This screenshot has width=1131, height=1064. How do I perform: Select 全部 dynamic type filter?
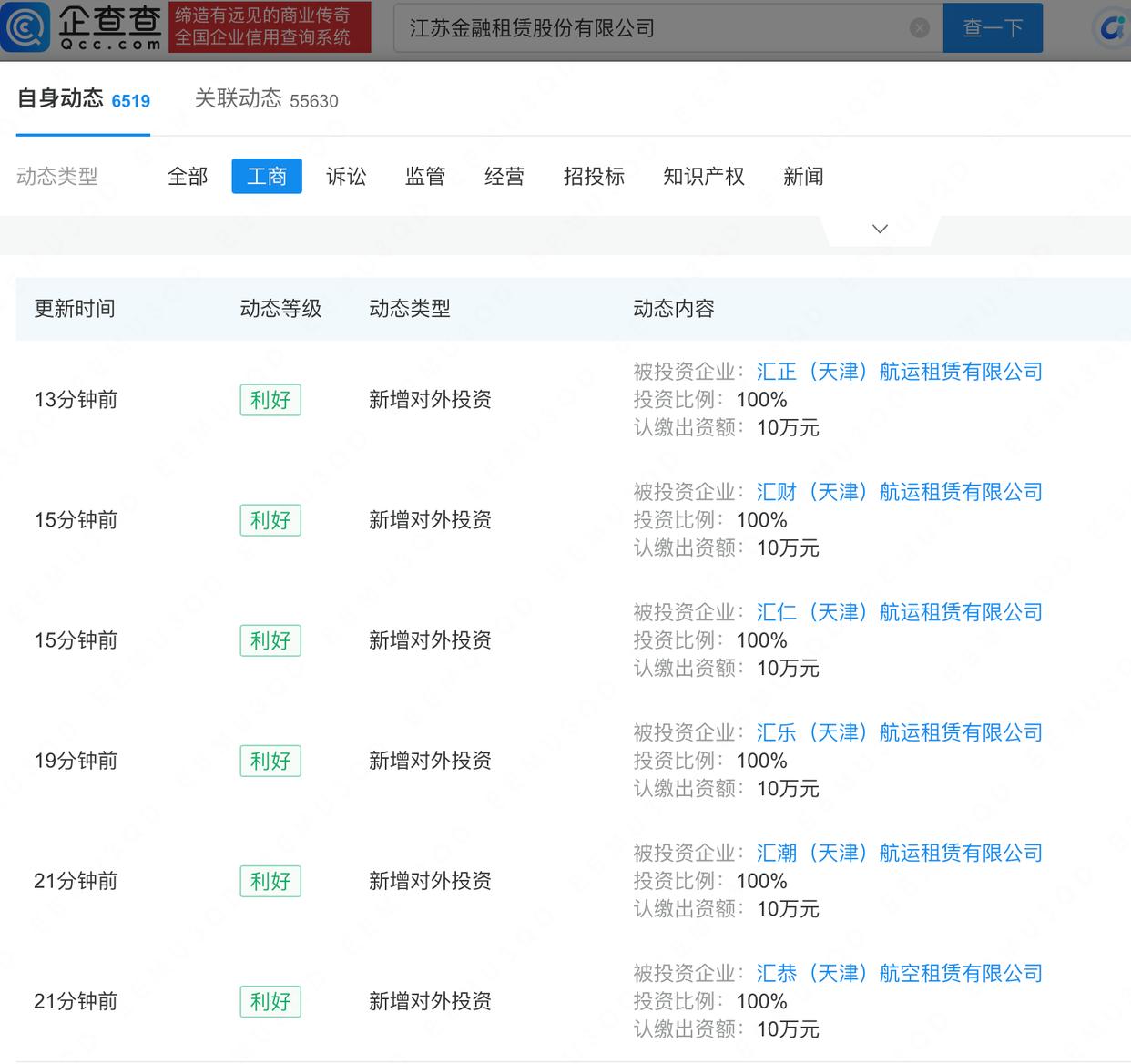[188, 176]
